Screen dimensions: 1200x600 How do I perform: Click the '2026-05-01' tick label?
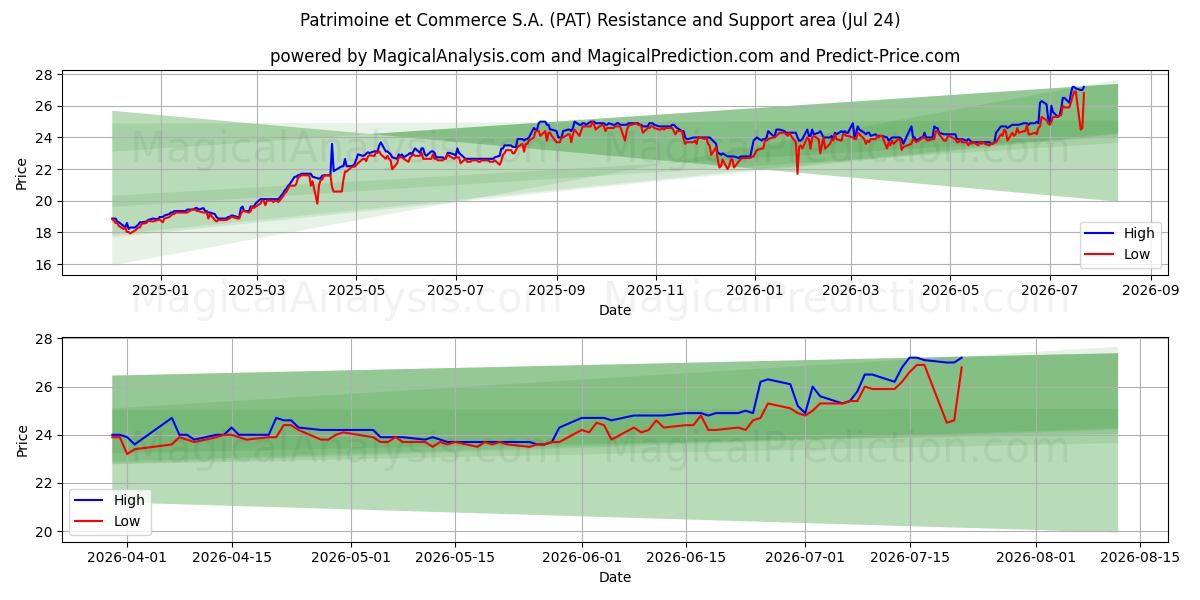[352, 556]
